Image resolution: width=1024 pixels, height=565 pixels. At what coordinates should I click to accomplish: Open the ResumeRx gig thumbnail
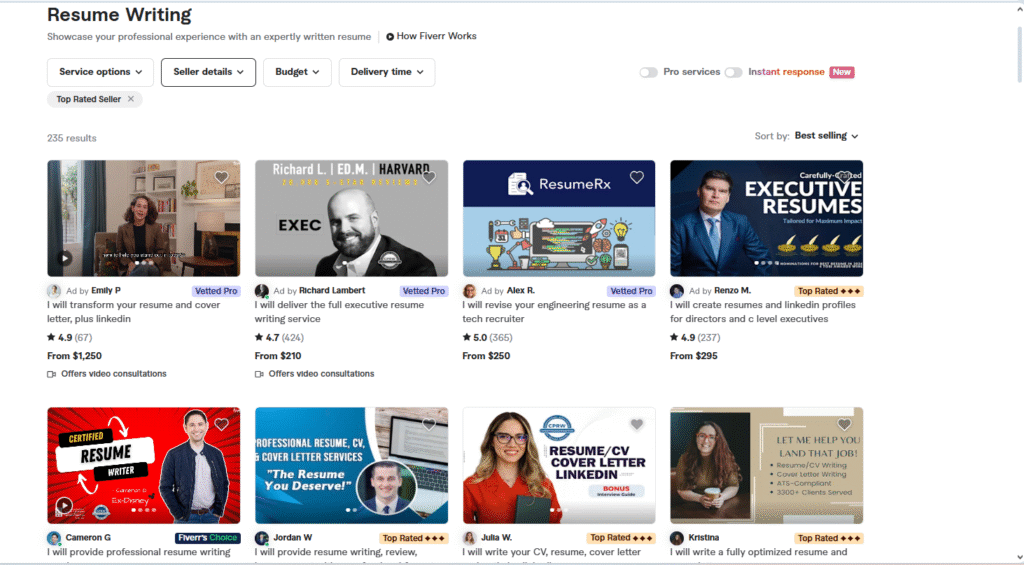(x=559, y=218)
